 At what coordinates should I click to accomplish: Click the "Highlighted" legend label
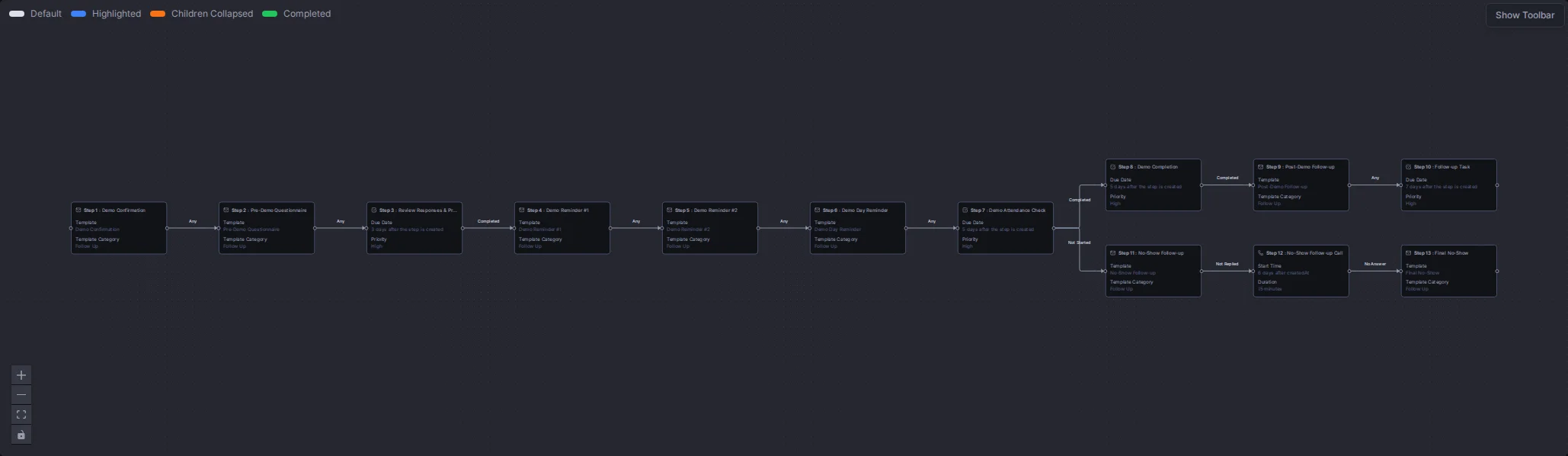tap(117, 14)
